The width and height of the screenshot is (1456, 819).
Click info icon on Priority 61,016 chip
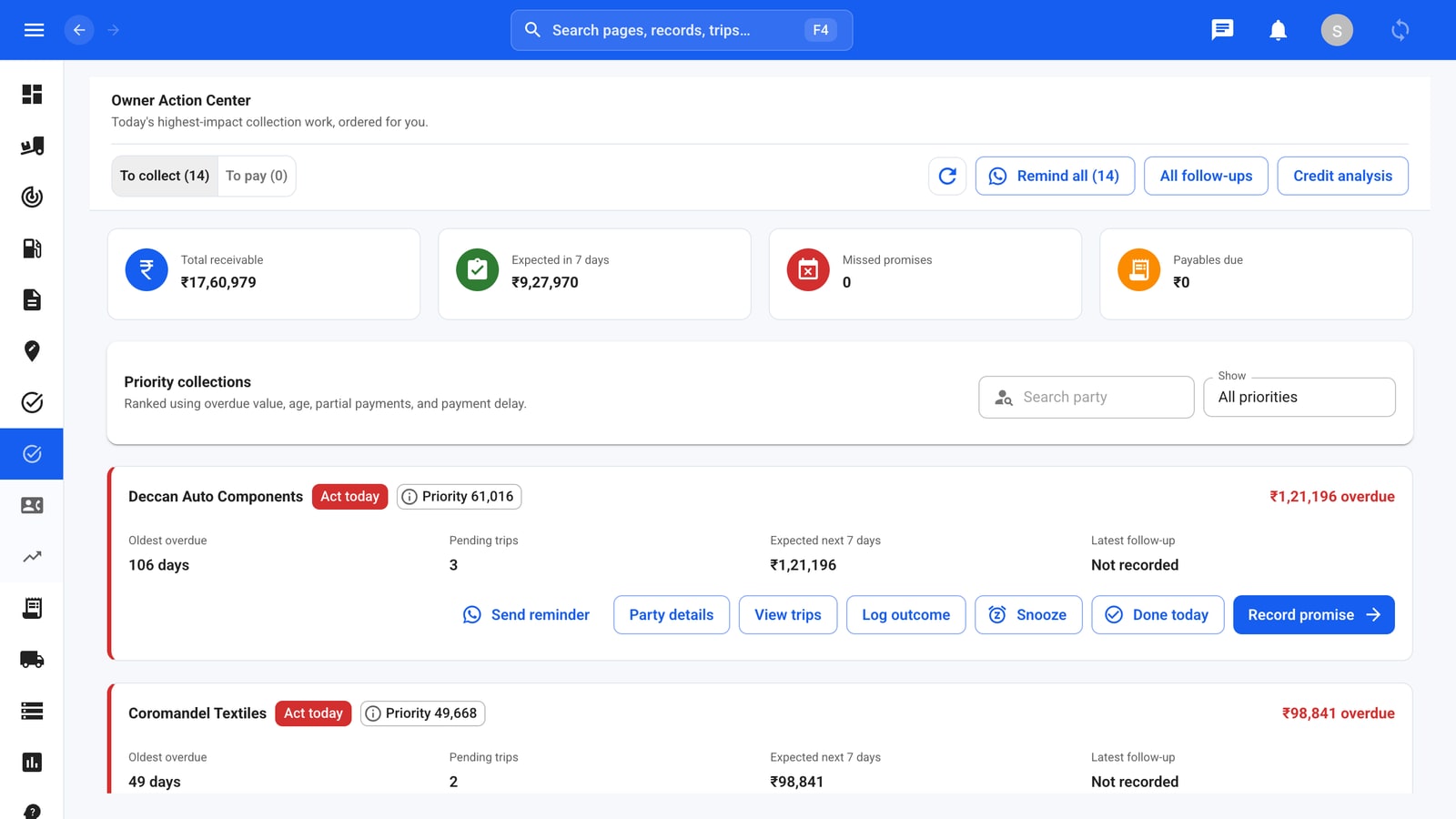409,497
